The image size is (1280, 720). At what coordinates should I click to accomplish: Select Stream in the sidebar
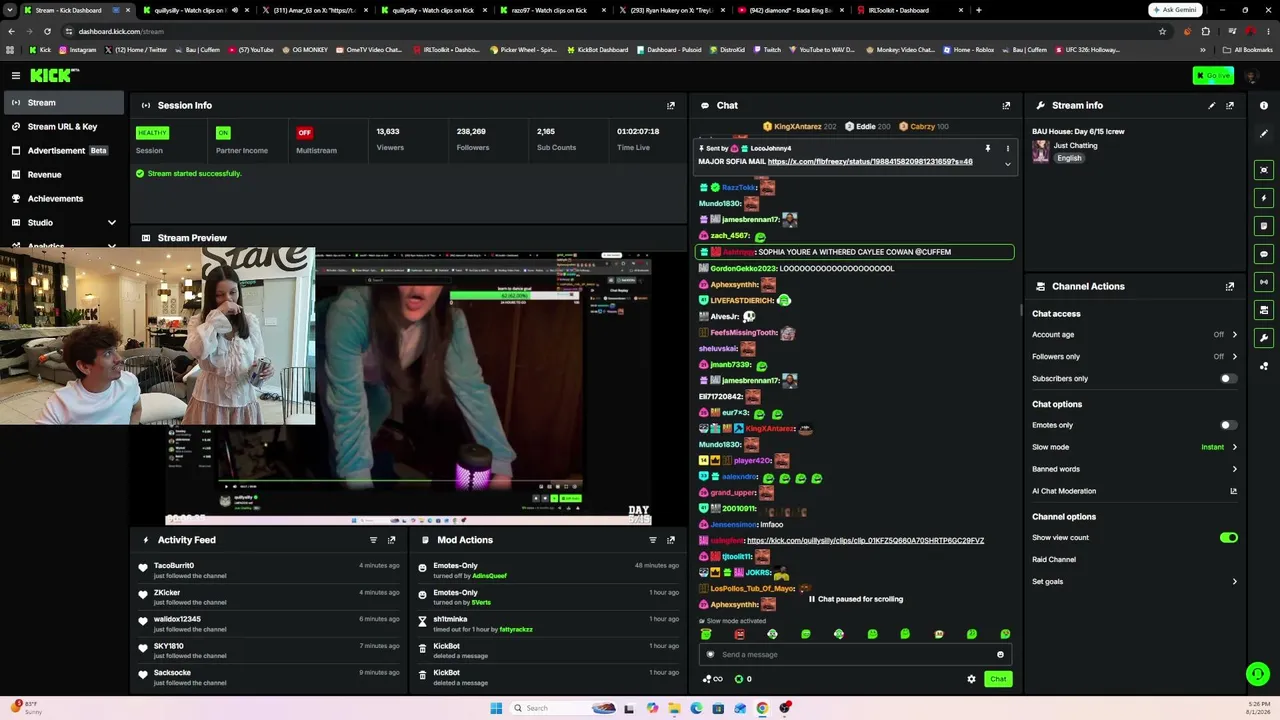pos(62,103)
